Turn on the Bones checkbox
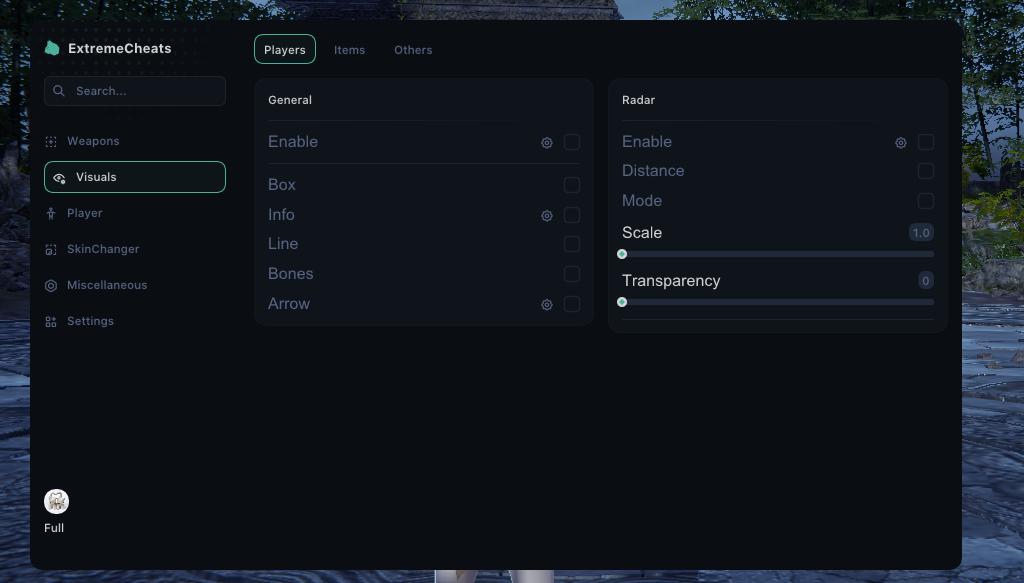The height and width of the screenshot is (583, 1024). click(x=571, y=274)
